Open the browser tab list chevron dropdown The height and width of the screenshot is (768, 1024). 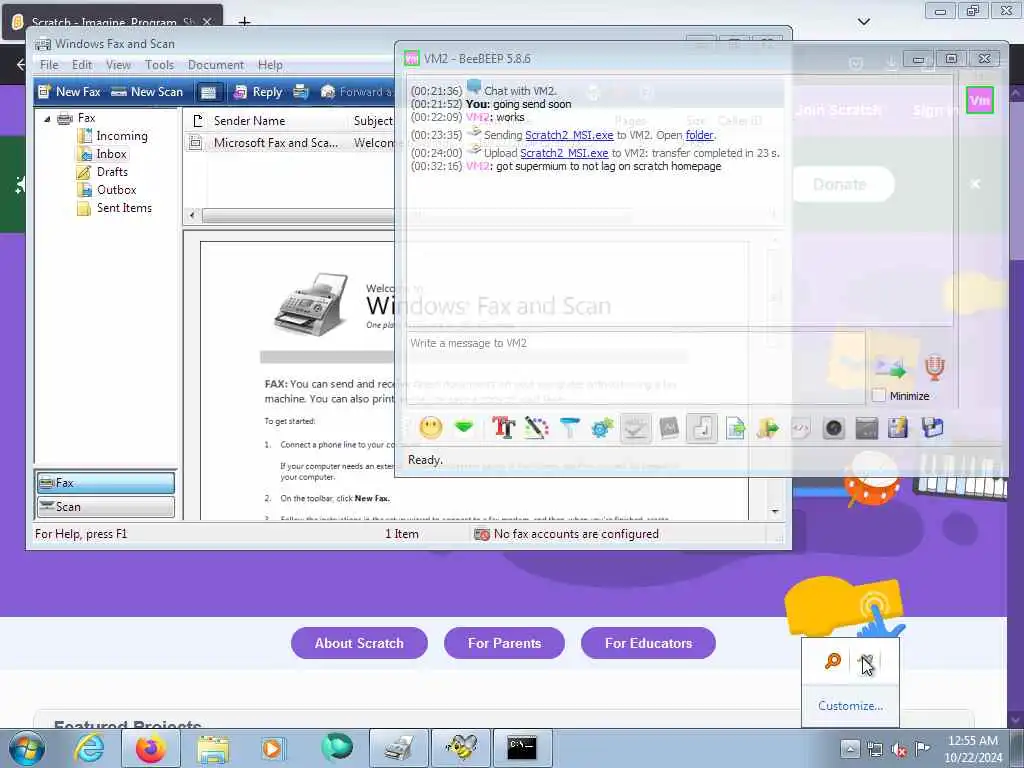pos(863,22)
